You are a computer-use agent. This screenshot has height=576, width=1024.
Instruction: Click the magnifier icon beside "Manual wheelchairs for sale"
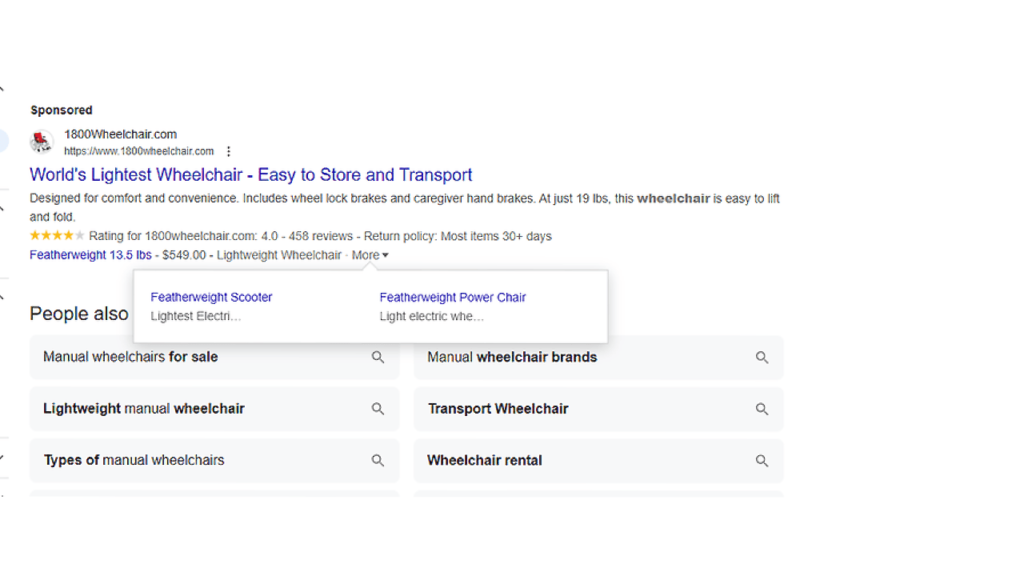coord(378,357)
